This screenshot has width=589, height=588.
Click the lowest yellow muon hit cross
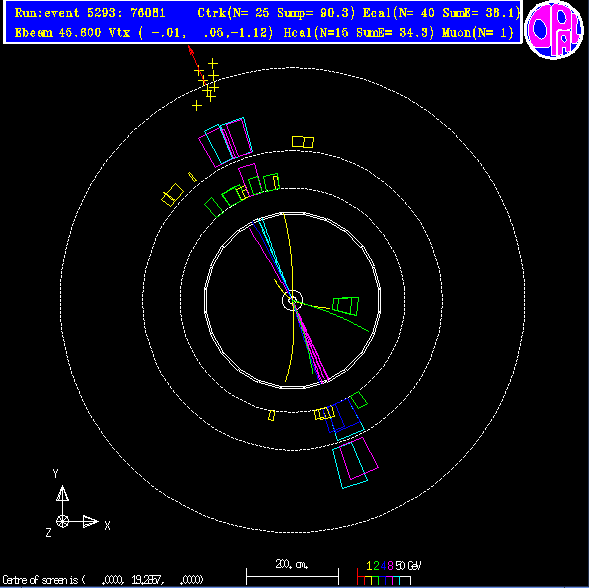pos(197,106)
